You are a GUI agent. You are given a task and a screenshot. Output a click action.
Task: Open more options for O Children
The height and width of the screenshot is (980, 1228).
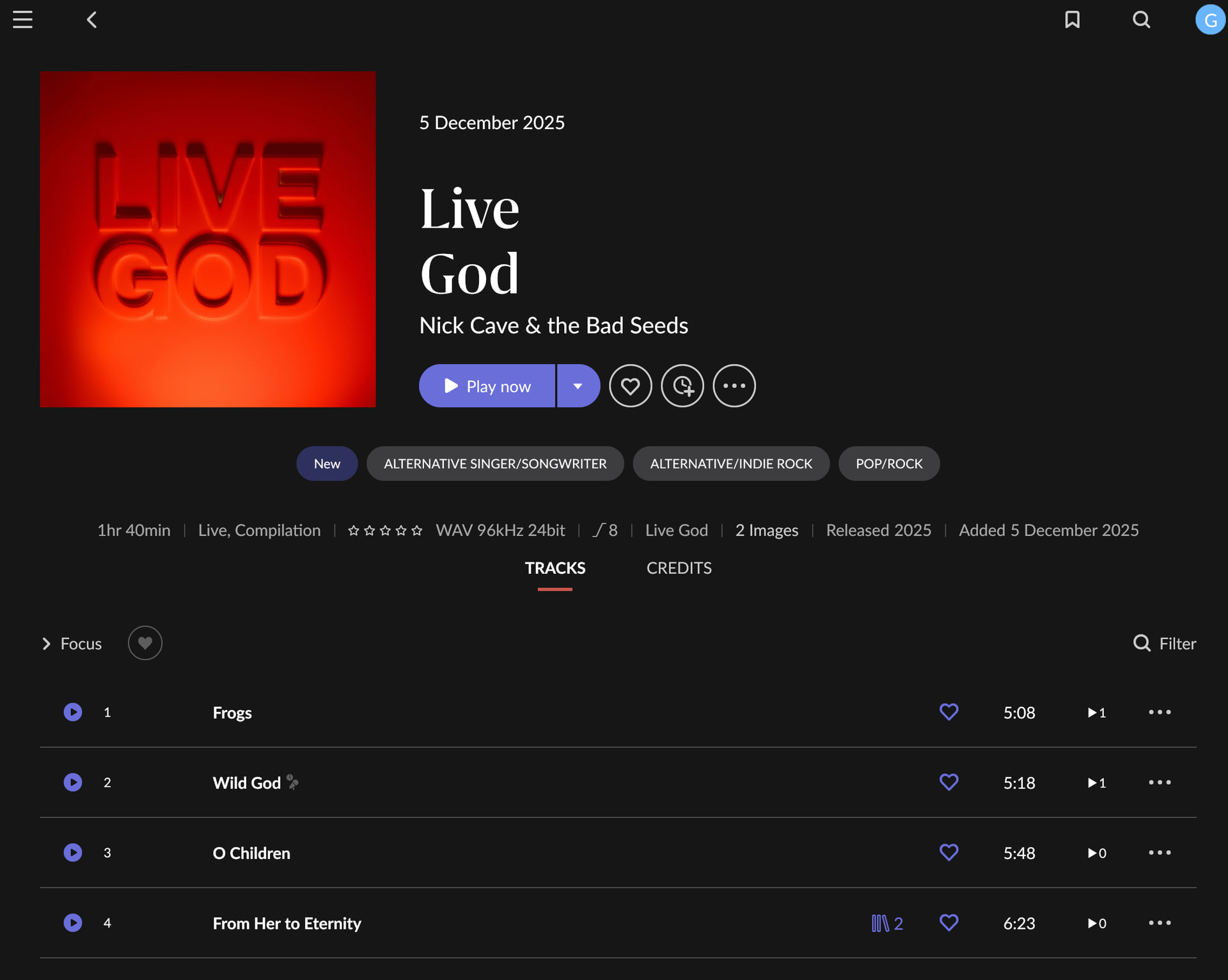click(x=1159, y=853)
